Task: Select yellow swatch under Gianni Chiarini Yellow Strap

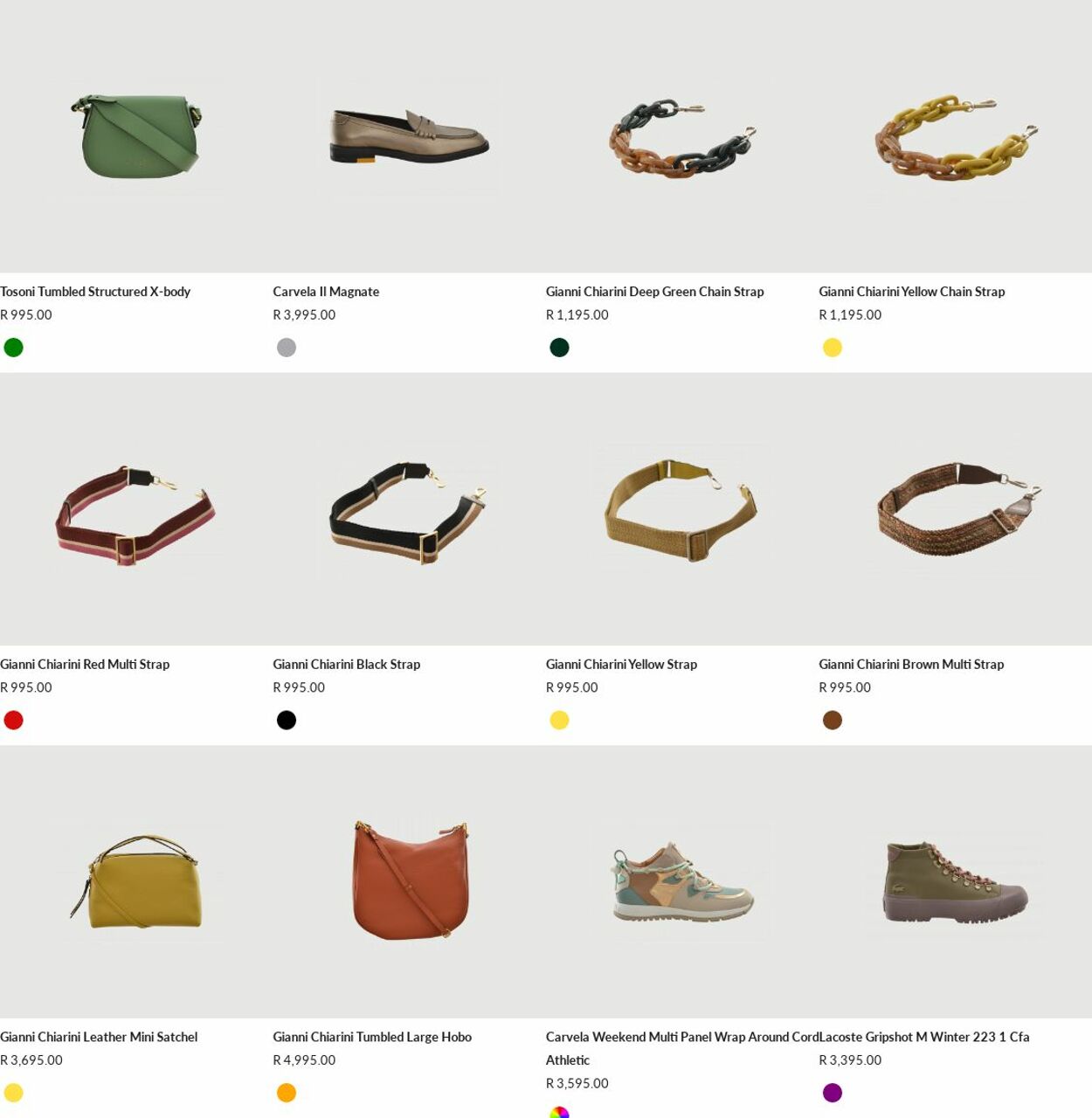Action: (559, 721)
